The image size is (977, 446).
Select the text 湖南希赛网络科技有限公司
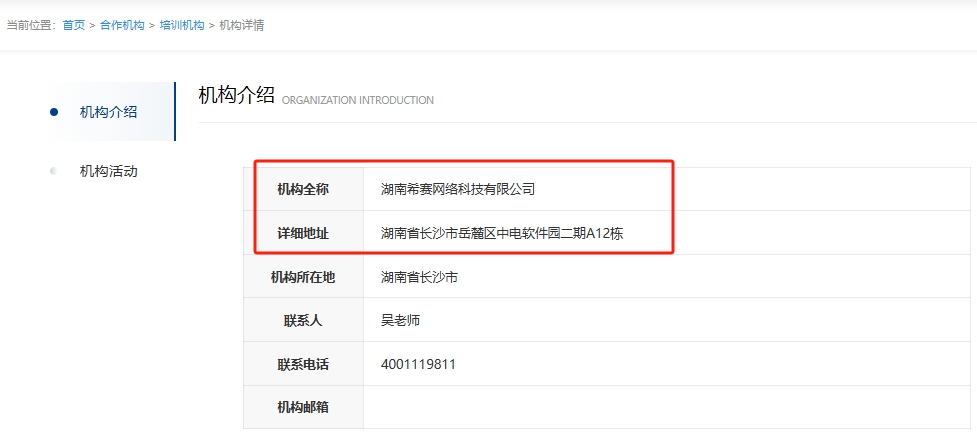pyautogui.click(x=458, y=189)
